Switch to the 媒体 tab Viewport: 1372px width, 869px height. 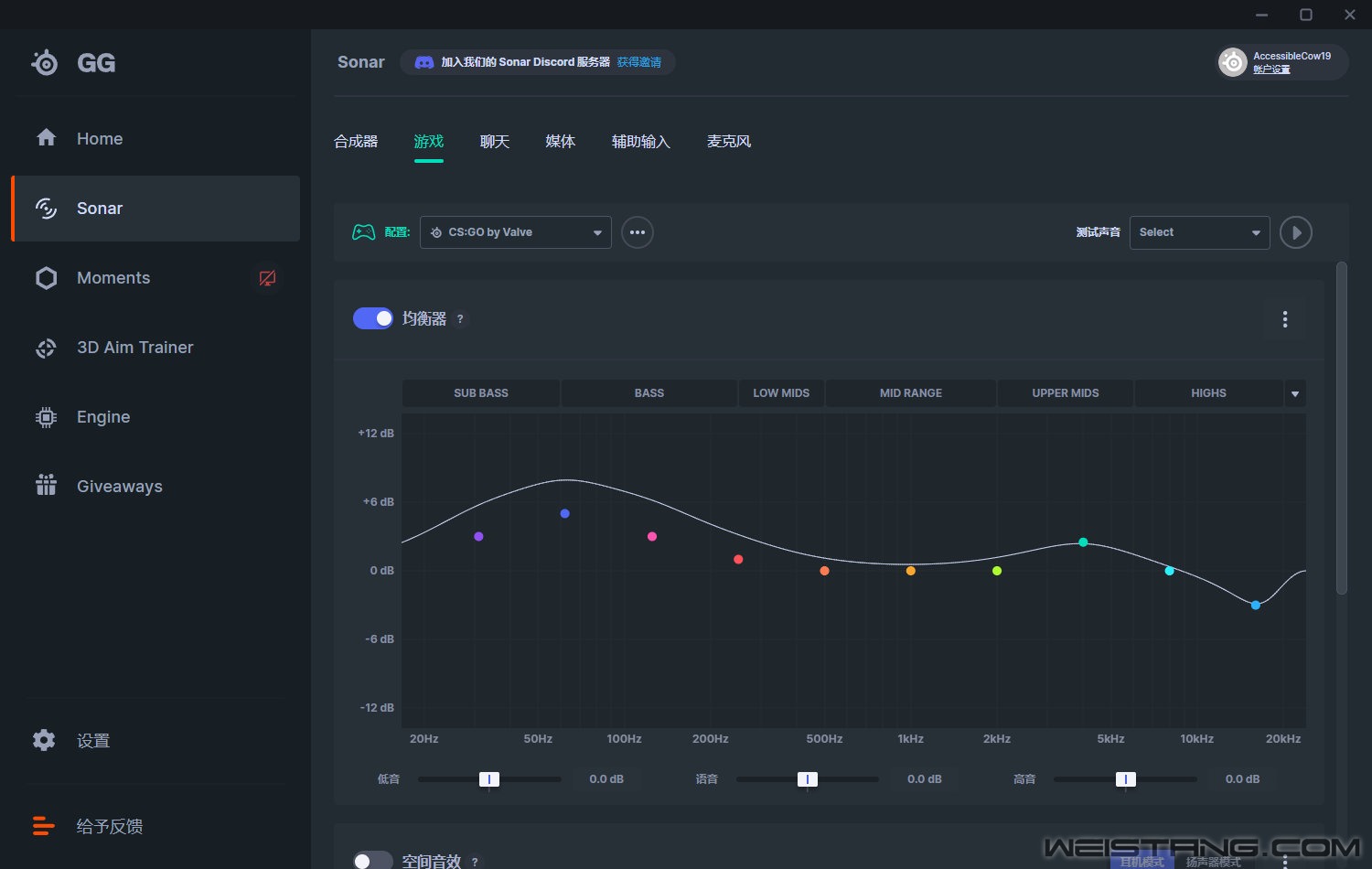tap(561, 142)
